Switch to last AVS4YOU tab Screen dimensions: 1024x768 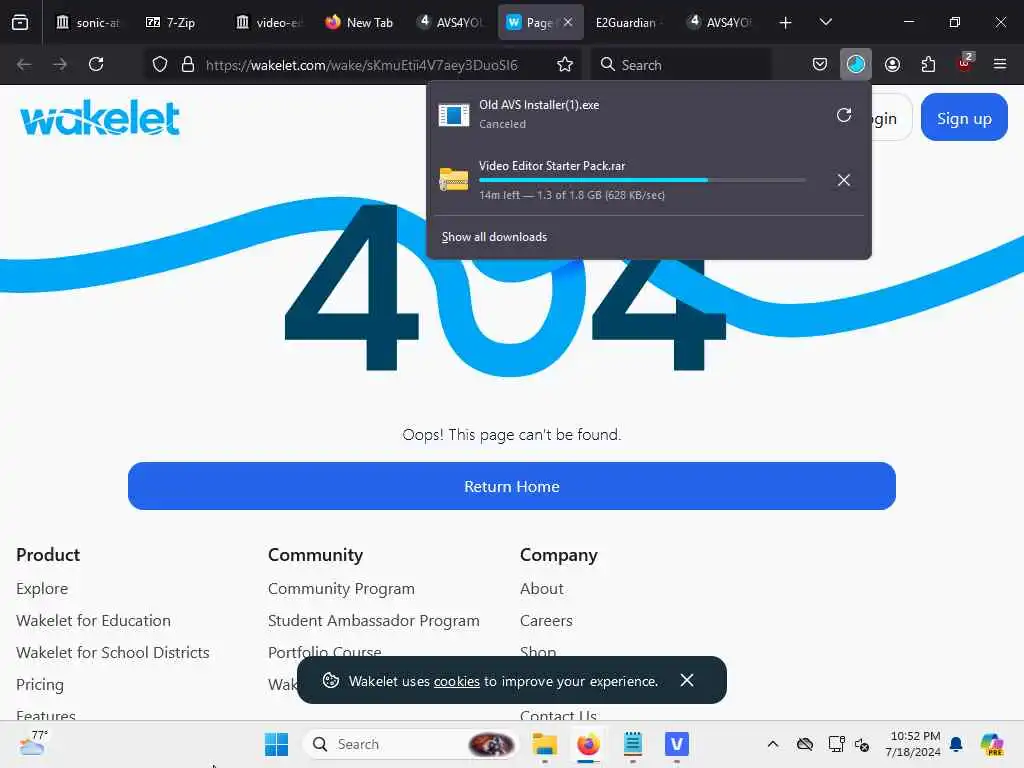coord(720,22)
